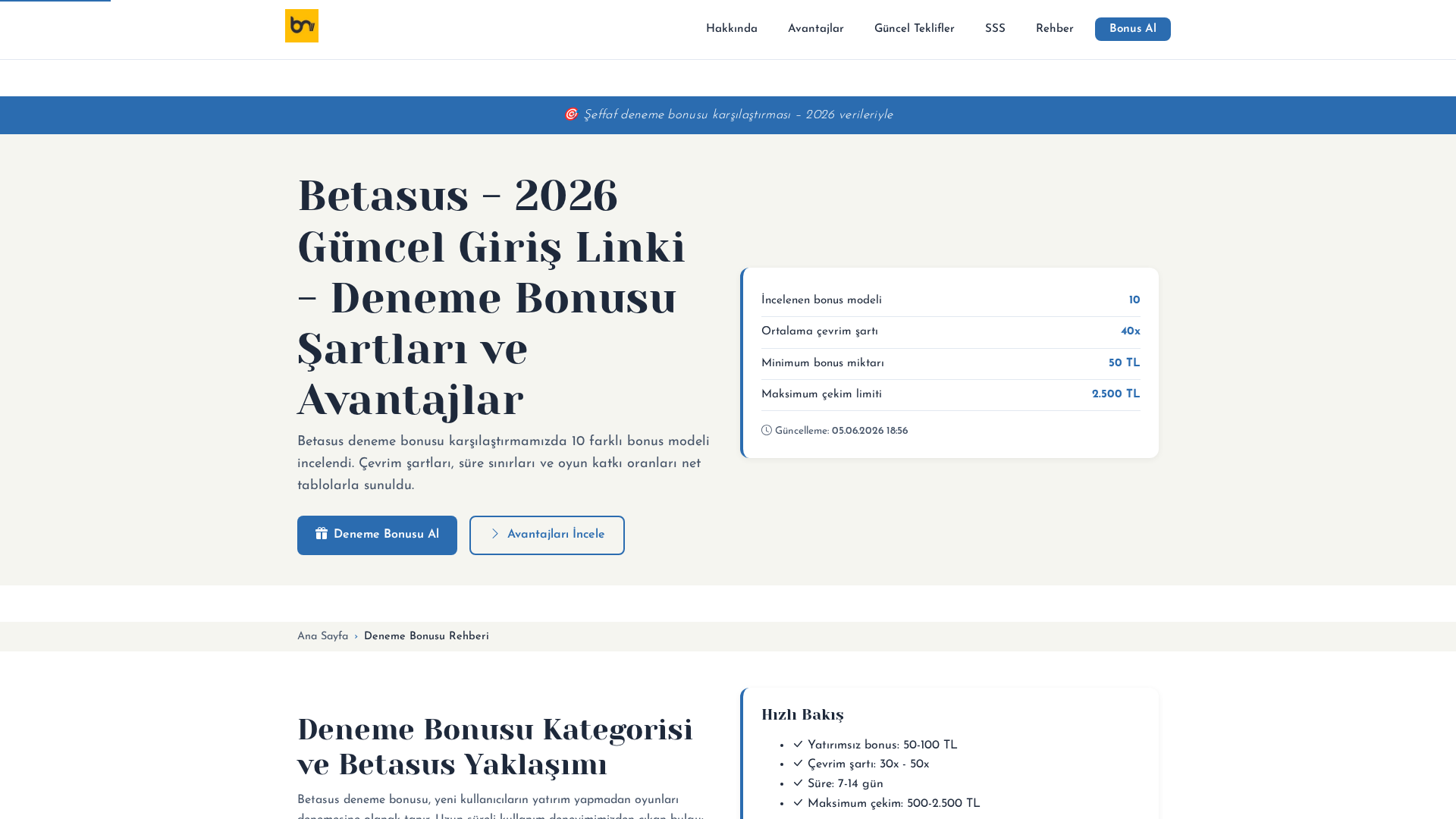Click the 40x çevrim value
Viewport: 1456px width, 819px height.
[1131, 332]
